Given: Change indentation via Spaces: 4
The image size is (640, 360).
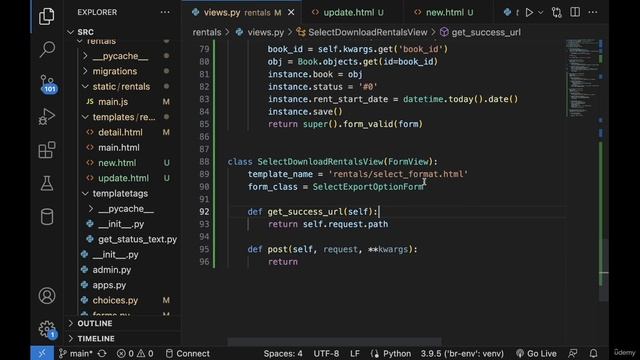Looking at the screenshot, I should coord(283,353).
